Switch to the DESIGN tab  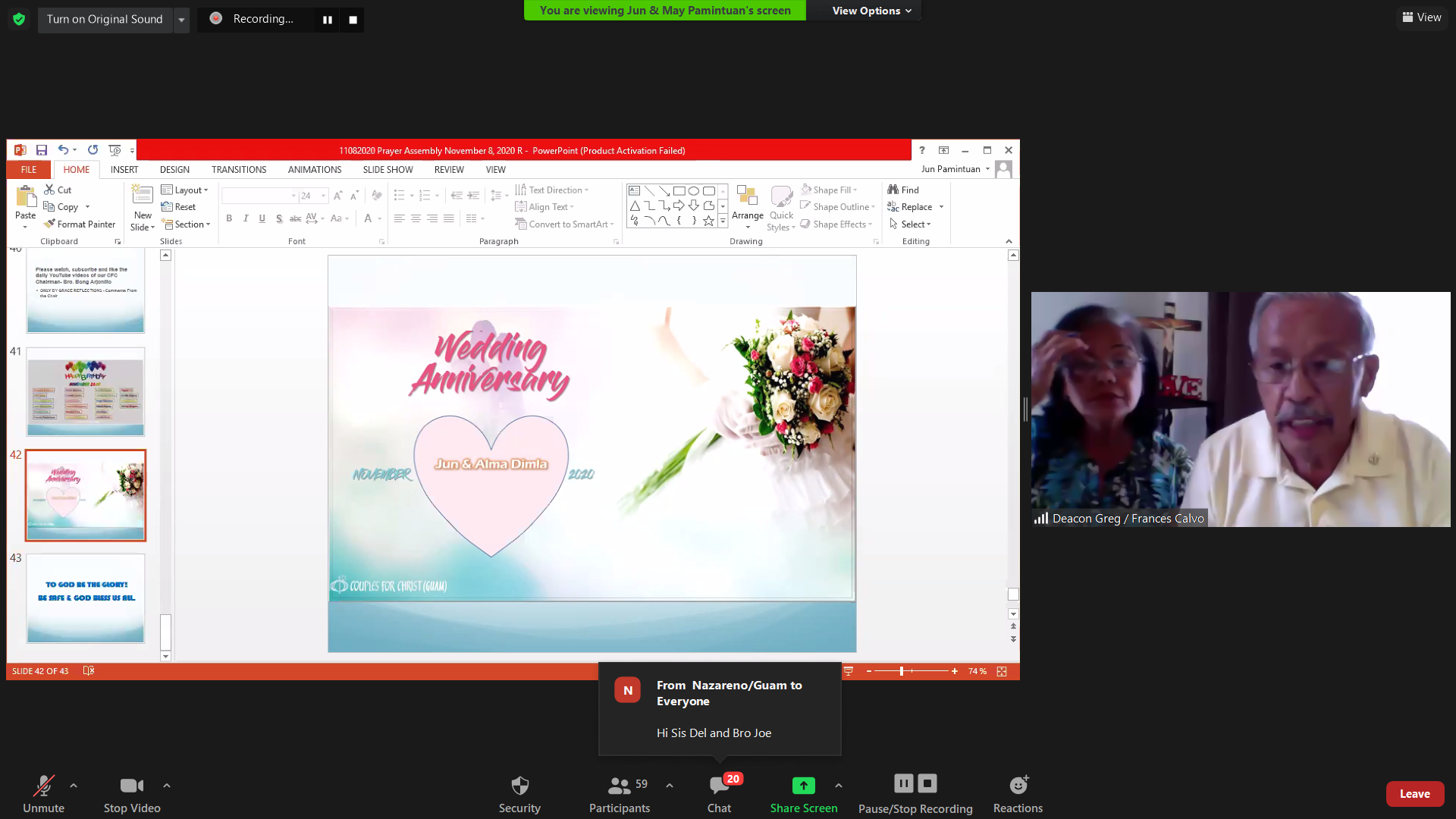174,169
